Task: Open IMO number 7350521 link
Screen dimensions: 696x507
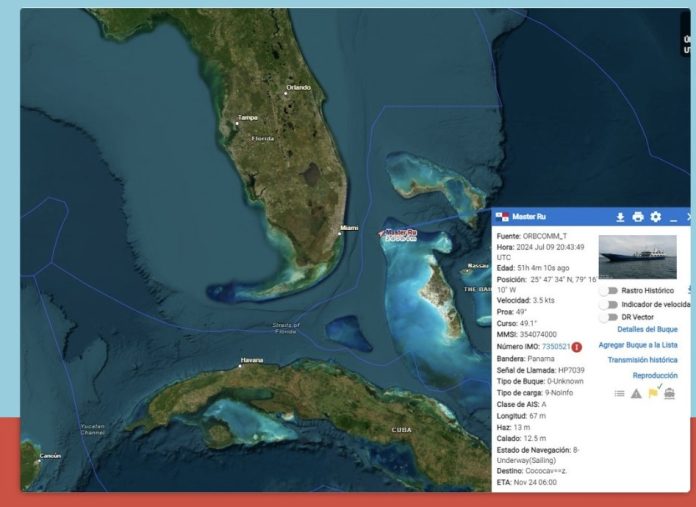Action: pos(555,347)
